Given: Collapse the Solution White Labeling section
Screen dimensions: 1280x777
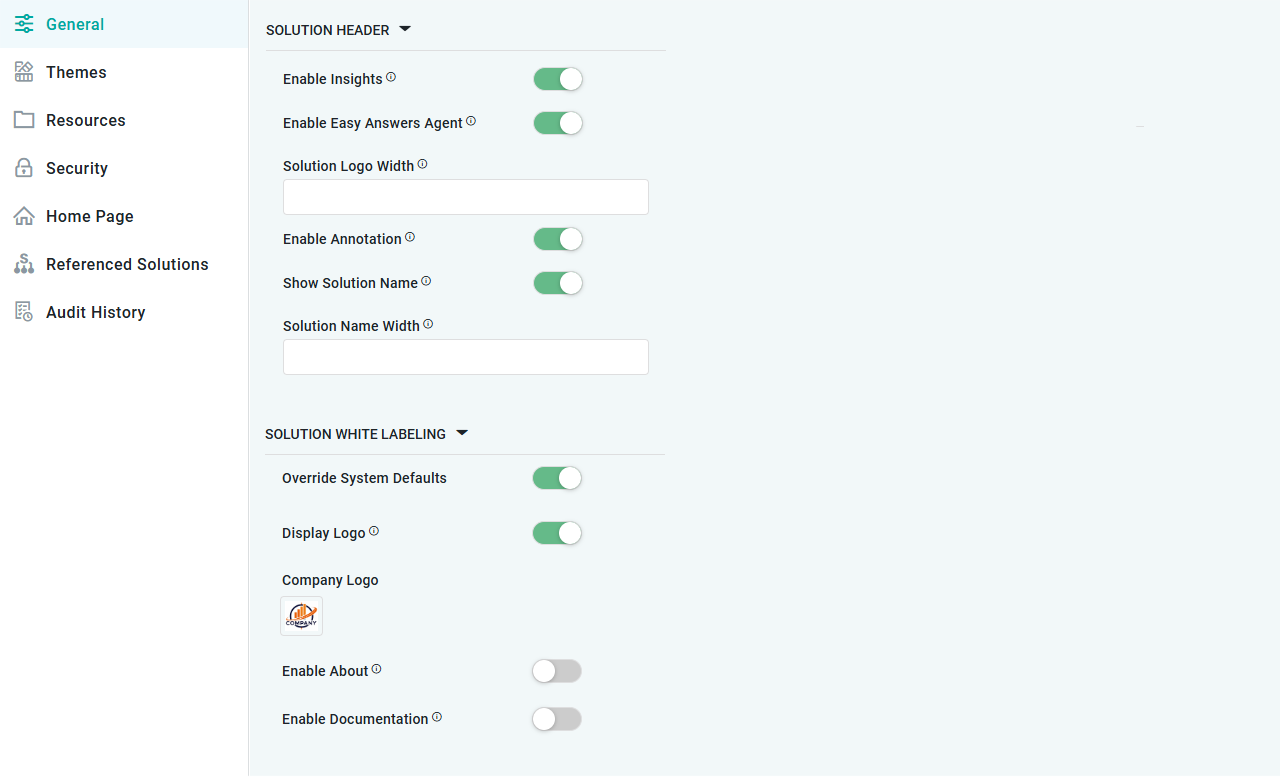Looking at the screenshot, I should point(462,433).
